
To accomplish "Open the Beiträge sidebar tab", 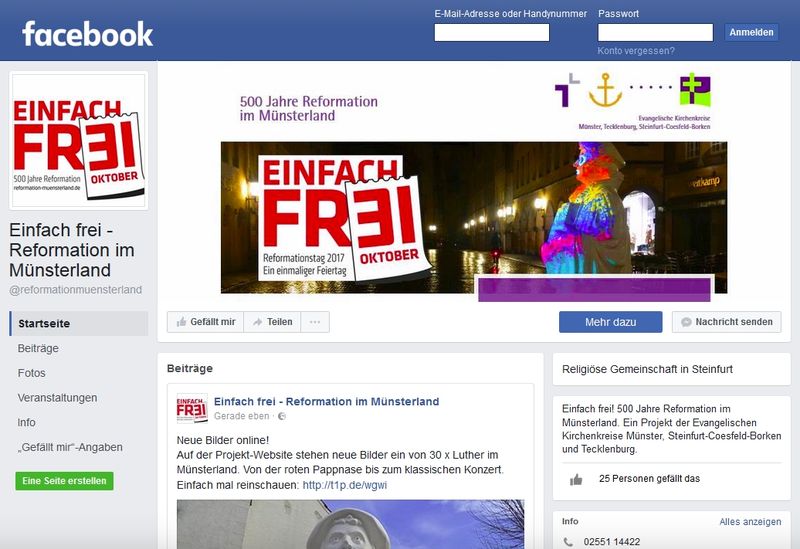I will coord(38,348).
